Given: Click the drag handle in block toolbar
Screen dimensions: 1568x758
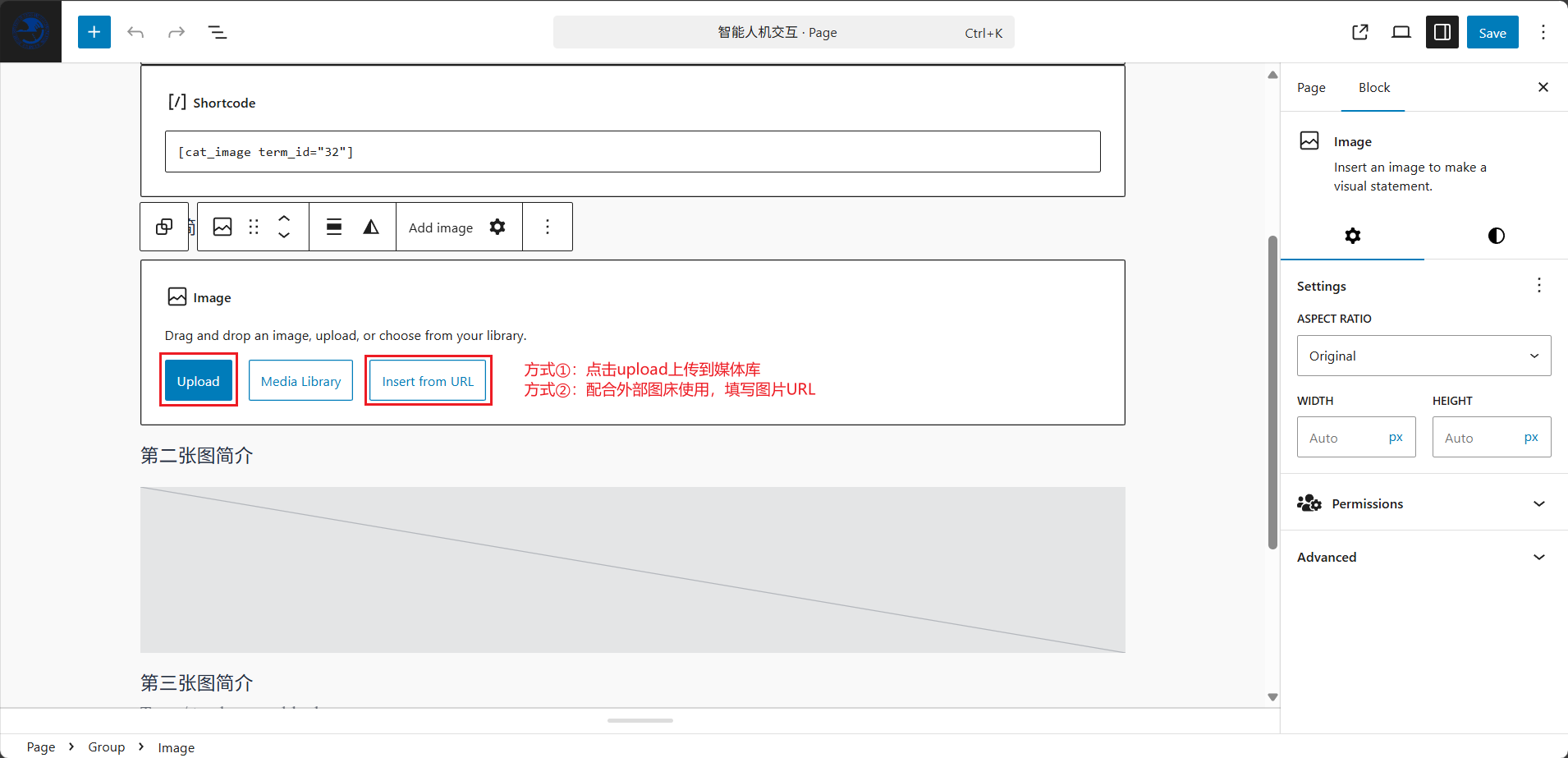Looking at the screenshot, I should (x=254, y=227).
